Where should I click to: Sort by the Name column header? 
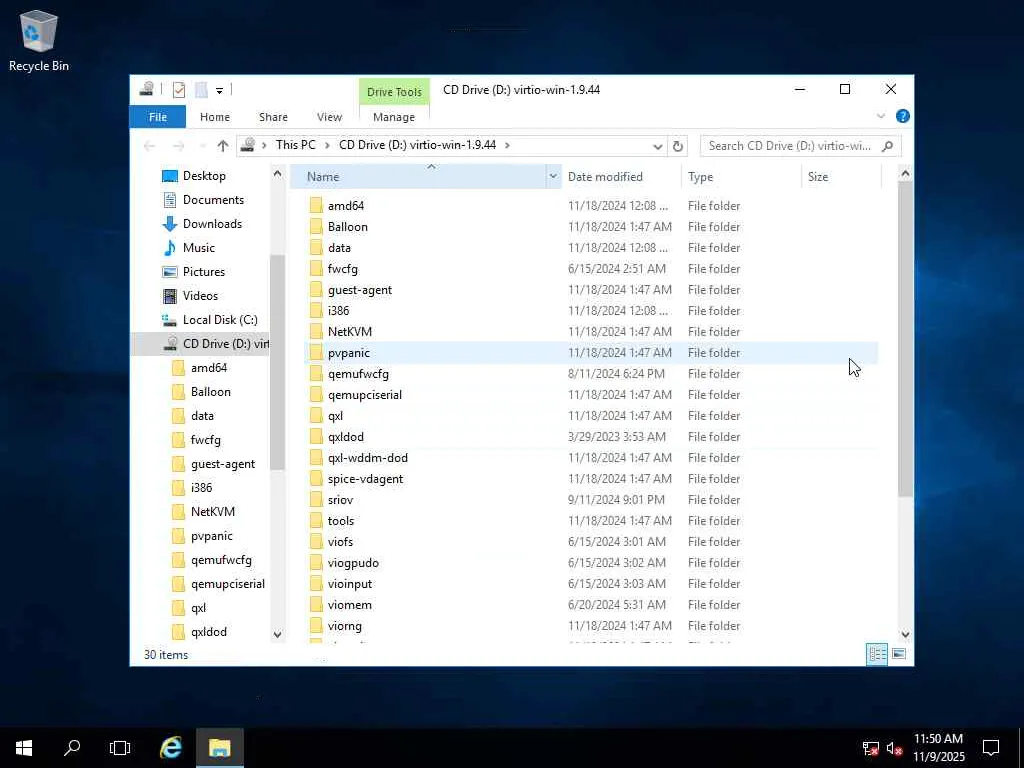click(x=418, y=176)
